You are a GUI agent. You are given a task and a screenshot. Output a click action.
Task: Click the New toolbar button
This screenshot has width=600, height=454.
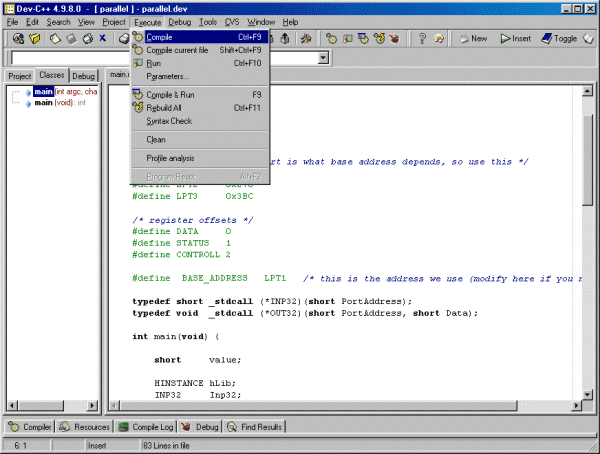tap(473, 38)
